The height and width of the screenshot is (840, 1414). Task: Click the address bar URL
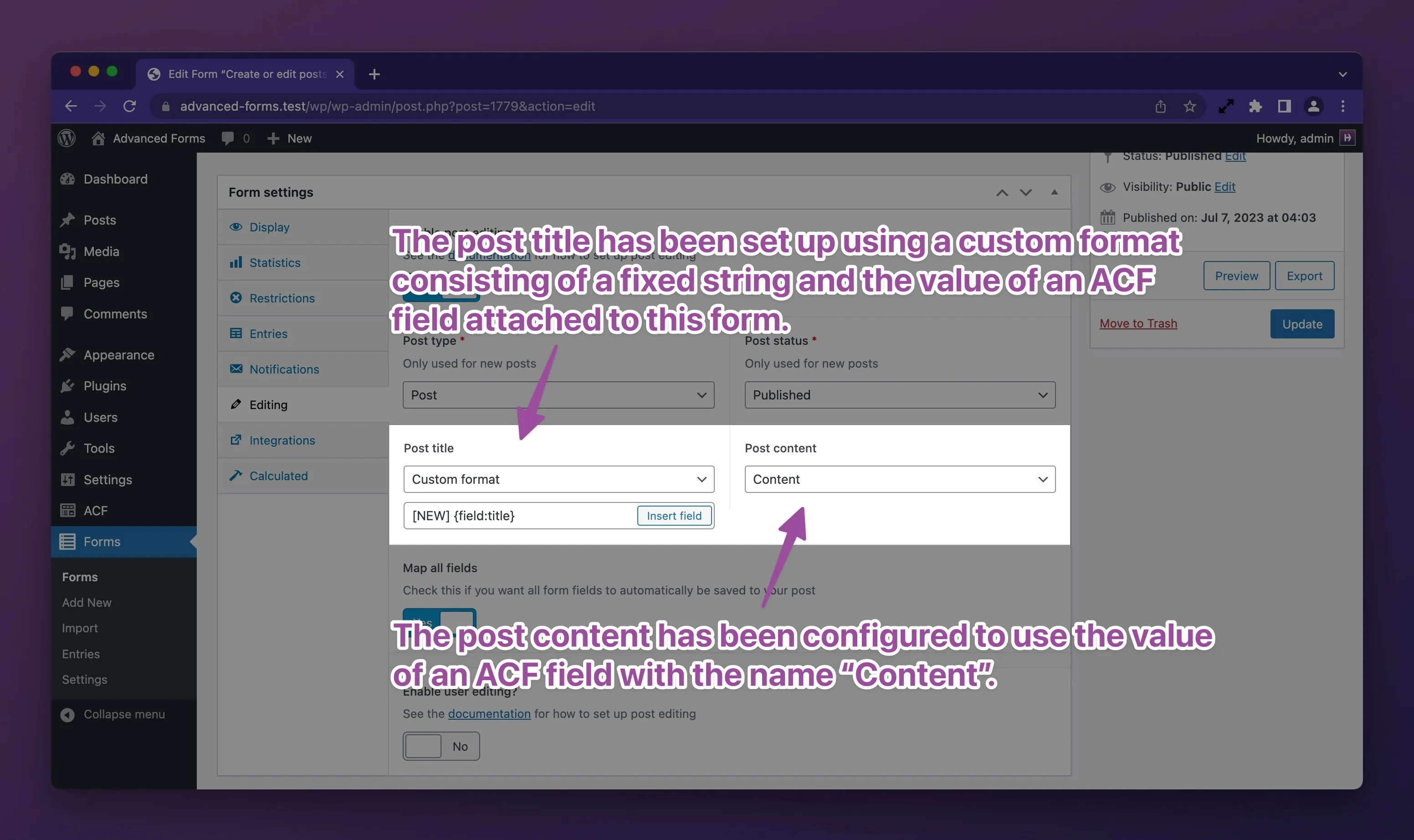388,107
